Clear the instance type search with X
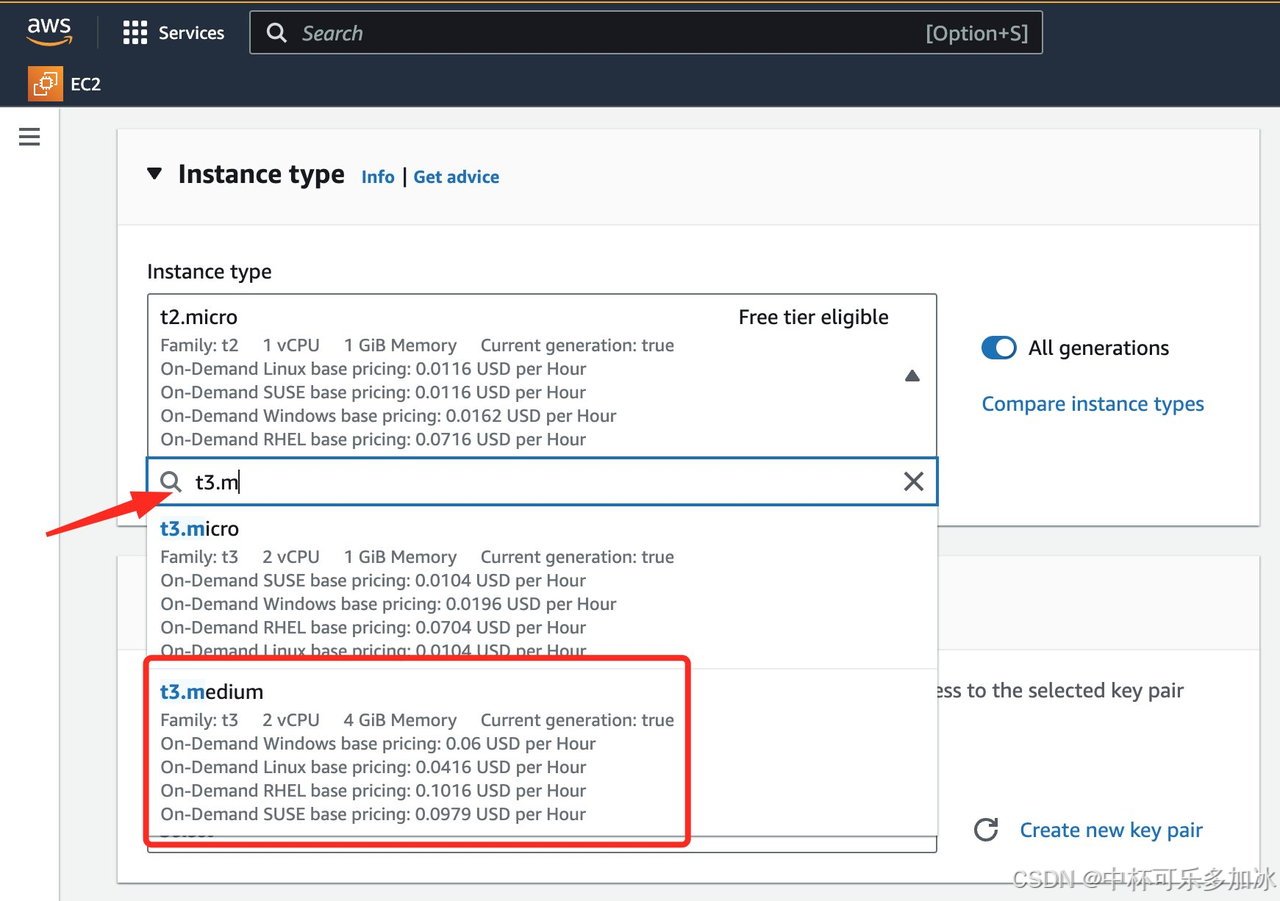This screenshot has height=901, width=1280. pos(913,482)
